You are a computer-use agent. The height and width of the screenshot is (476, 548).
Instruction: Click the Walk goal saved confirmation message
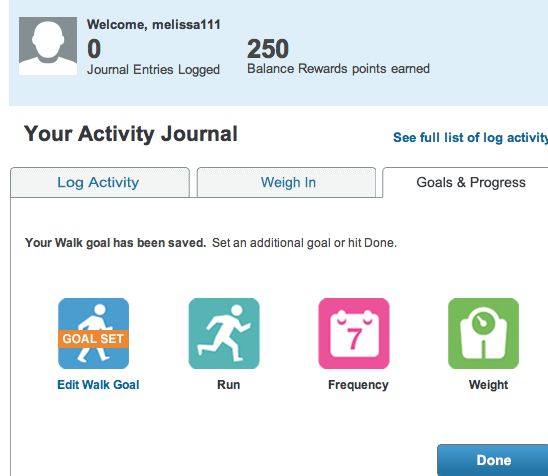pos(211,243)
